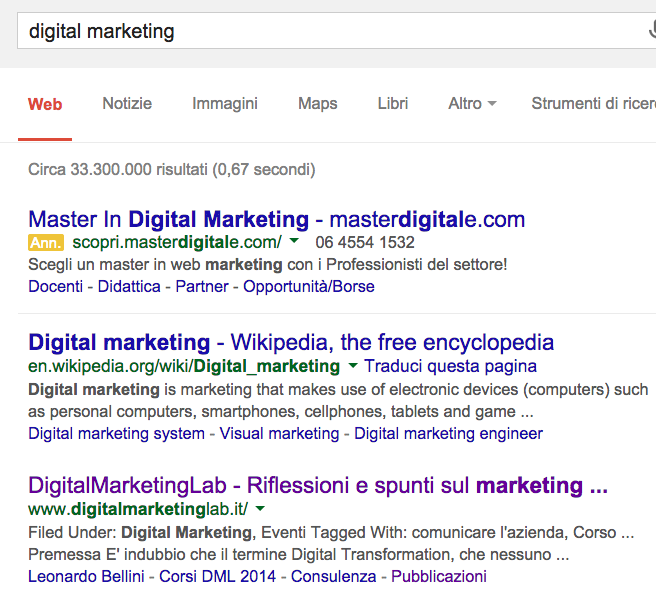The width and height of the screenshot is (656, 591).
Task: Expand the en.wikipedia.org result dropdown arrow
Action: [353, 365]
